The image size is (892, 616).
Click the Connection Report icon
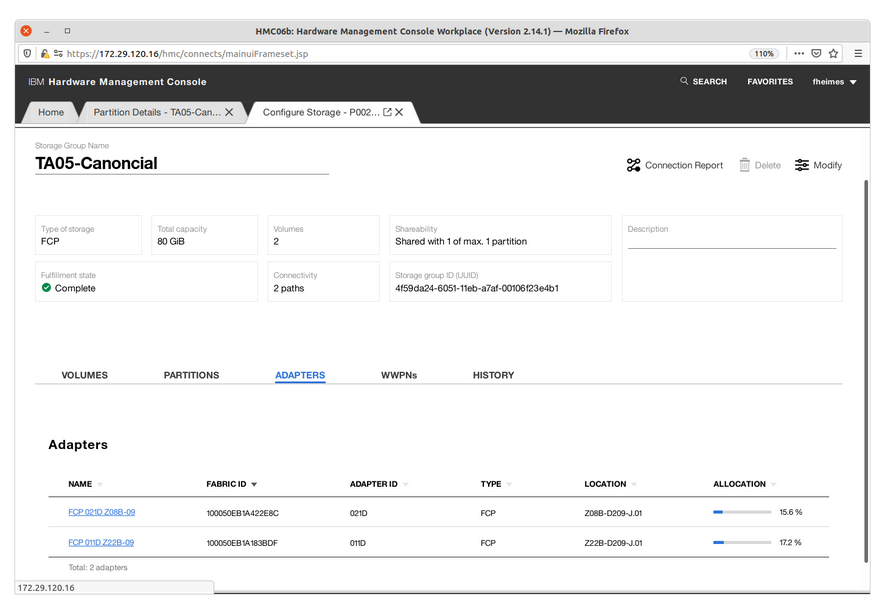click(633, 165)
